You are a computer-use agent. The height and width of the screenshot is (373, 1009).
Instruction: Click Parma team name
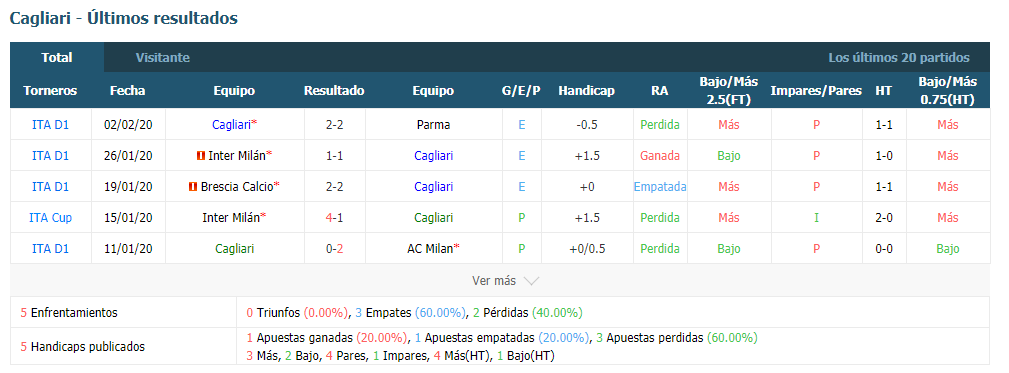(x=433, y=125)
